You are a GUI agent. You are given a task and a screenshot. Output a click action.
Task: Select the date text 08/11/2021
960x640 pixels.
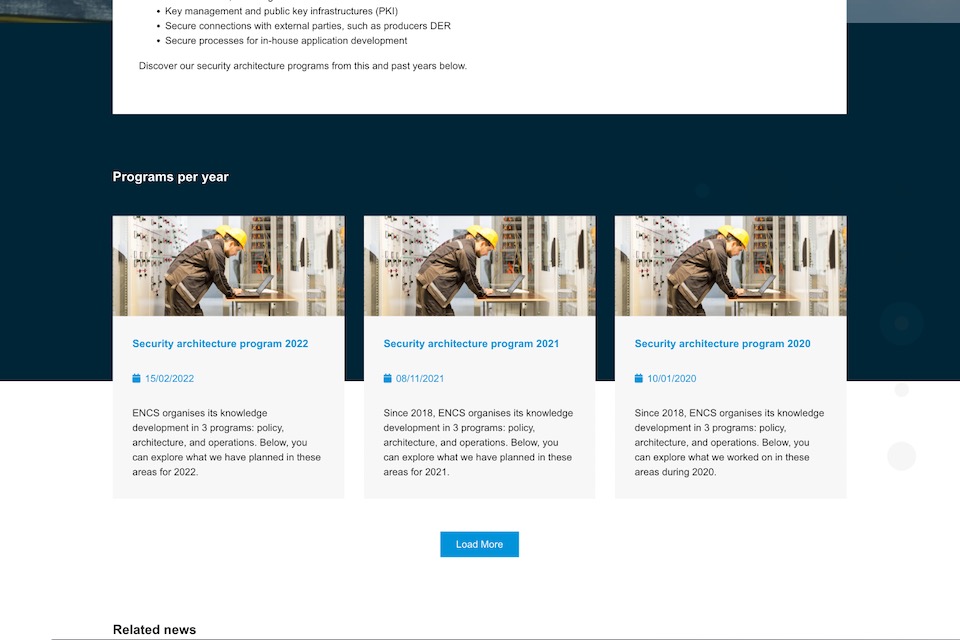point(420,378)
